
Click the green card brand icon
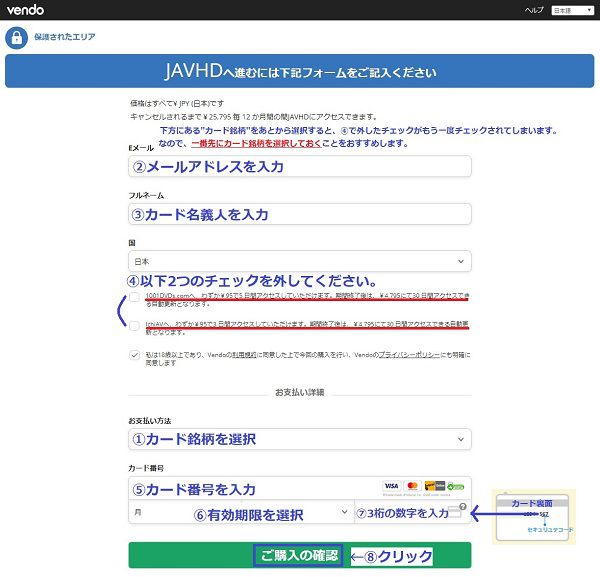[455, 486]
